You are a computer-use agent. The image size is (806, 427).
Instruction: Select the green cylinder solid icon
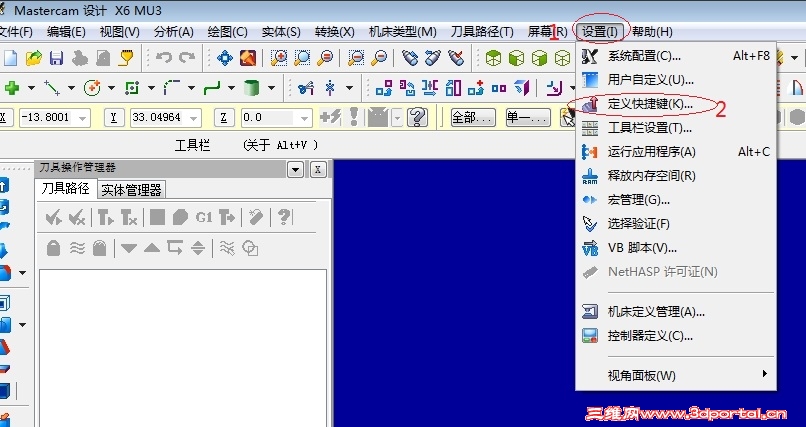tap(251, 88)
